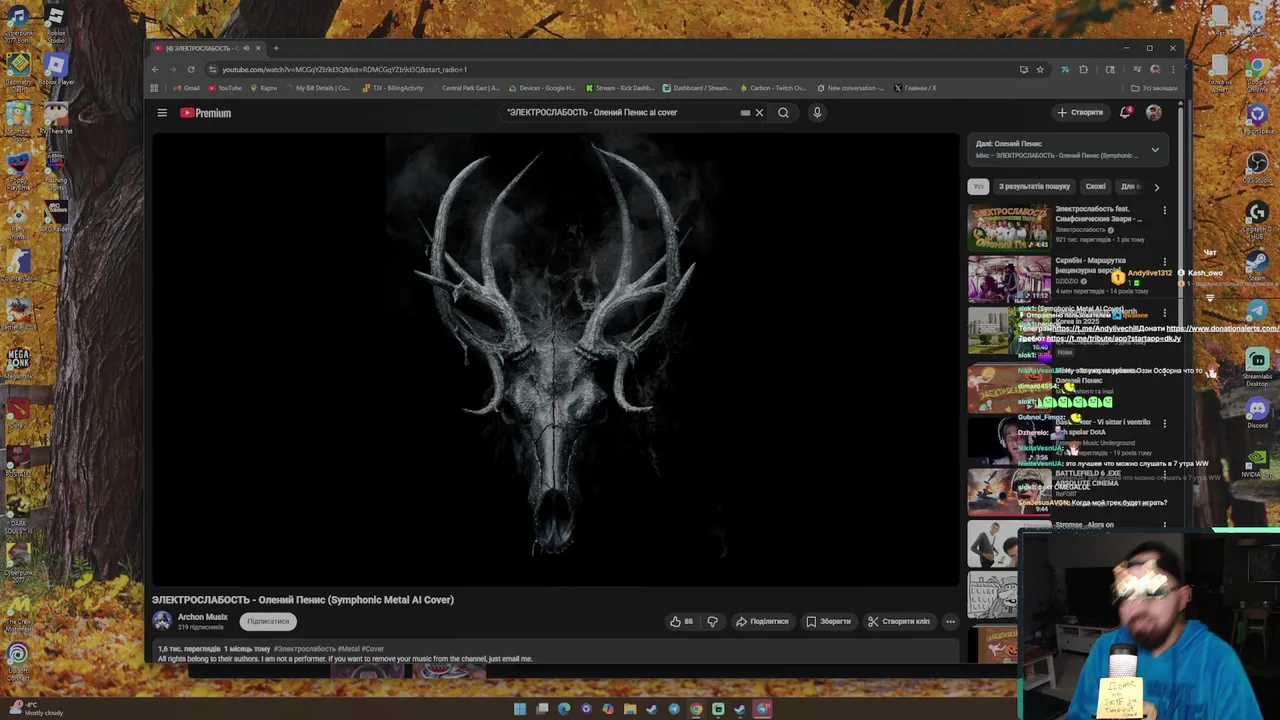Open the Carbon - Twitch bookmark
Viewport: 1280px width, 720px height.
click(x=773, y=88)
